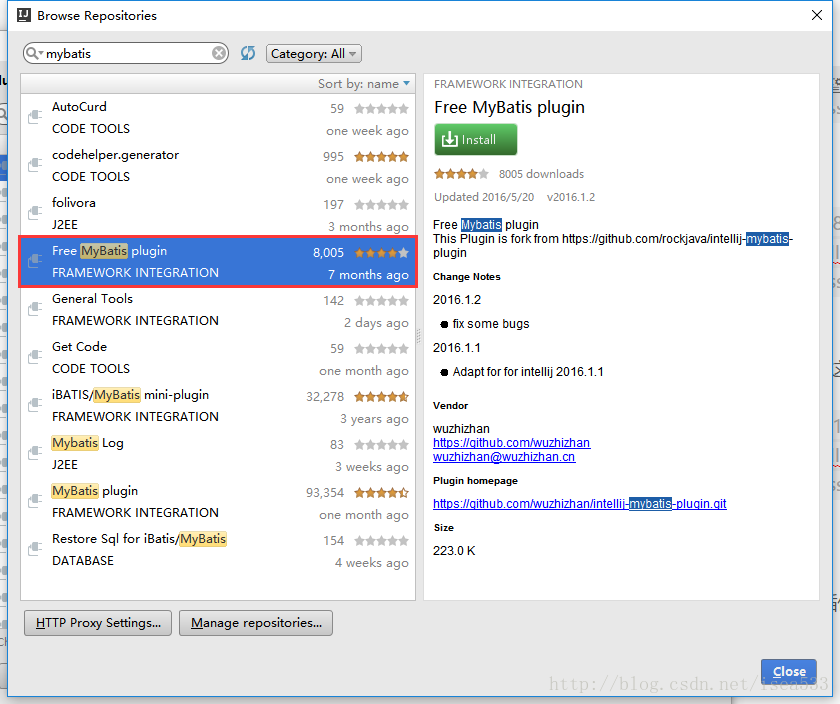Close the Browse Repositories dialog via Close button

pos(789,671)
